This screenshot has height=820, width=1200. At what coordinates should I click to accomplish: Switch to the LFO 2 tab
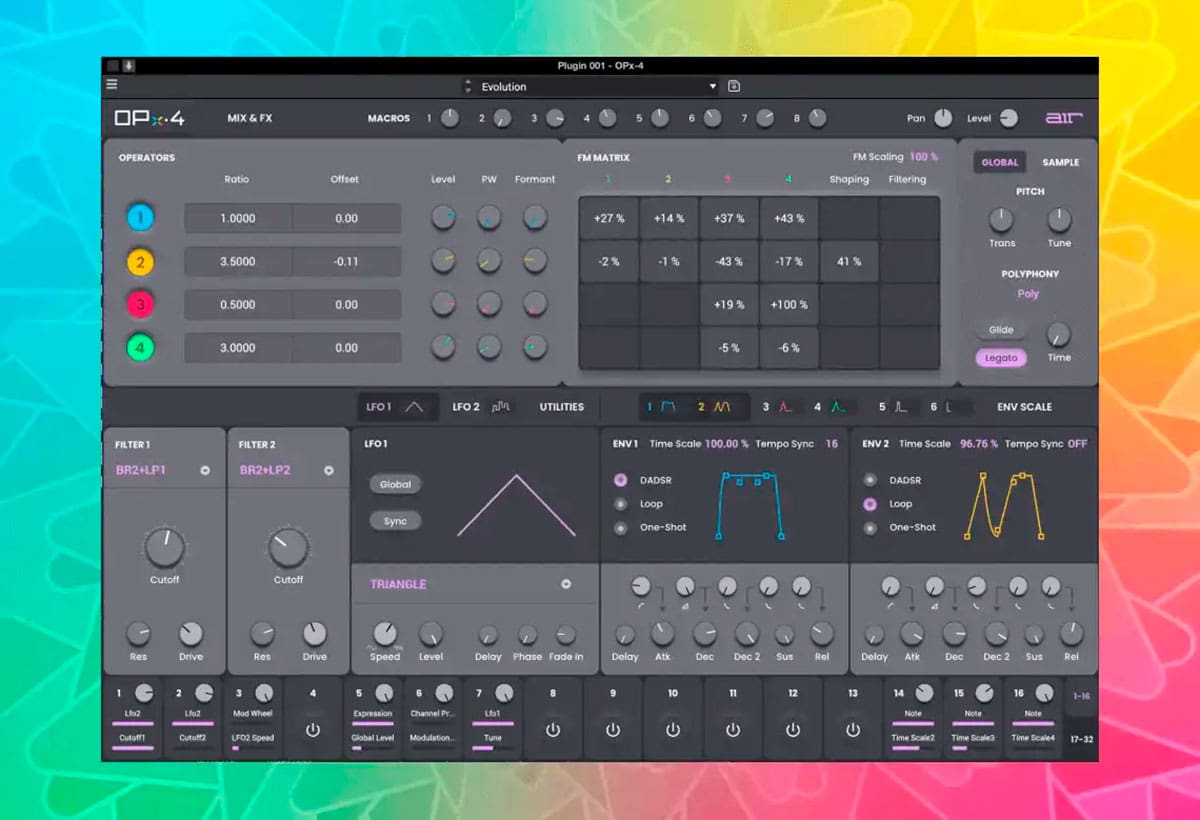pos(481,407)
